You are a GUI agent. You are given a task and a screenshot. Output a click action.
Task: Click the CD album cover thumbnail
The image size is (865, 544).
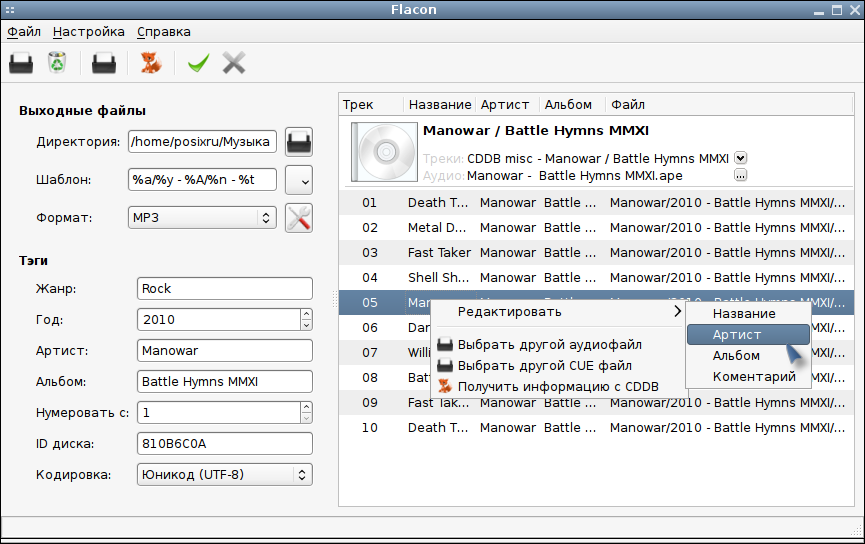385,152
